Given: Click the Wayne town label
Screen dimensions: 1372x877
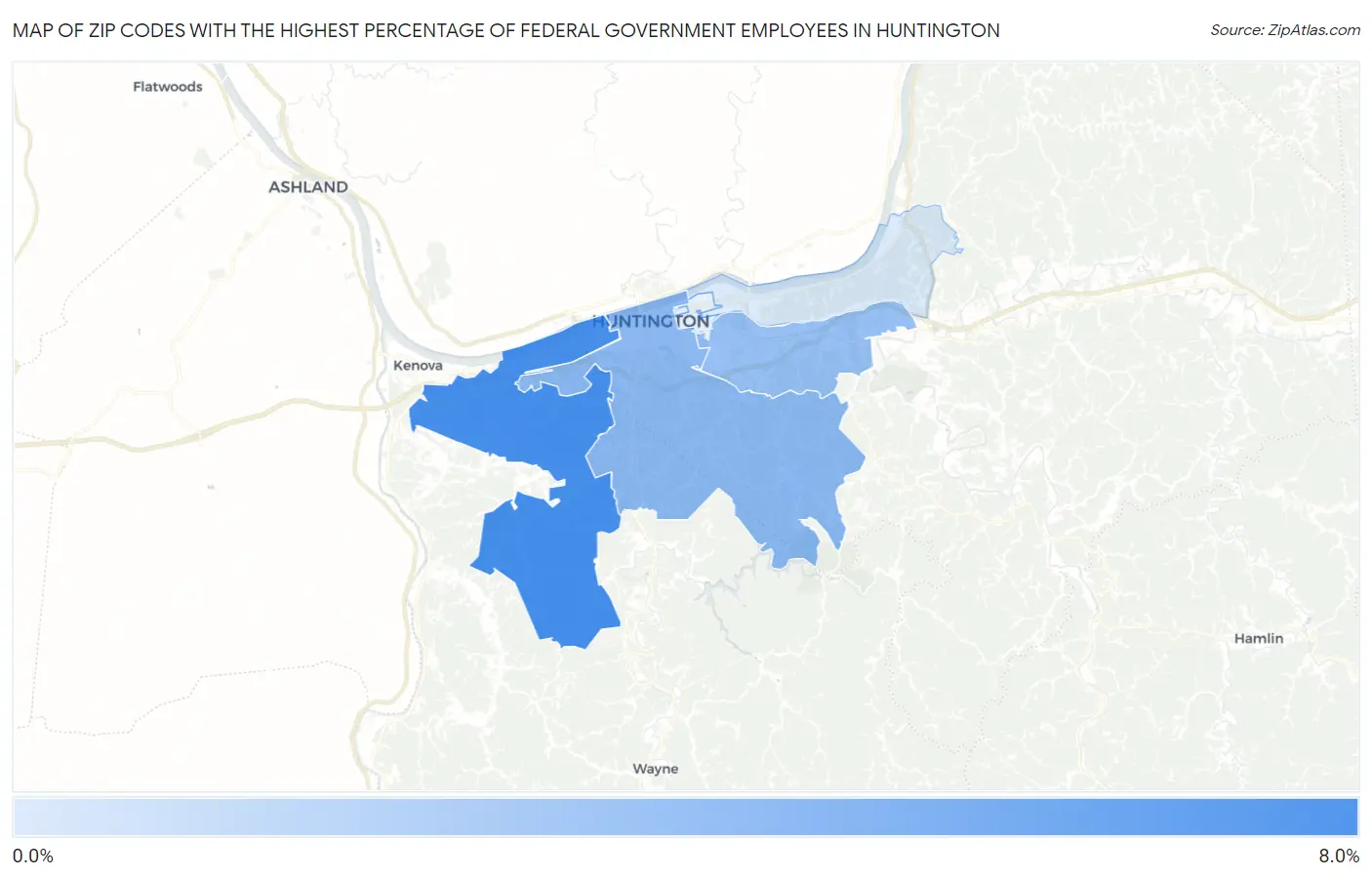Looking at the screenshot, I should click(x=656, y=769).
